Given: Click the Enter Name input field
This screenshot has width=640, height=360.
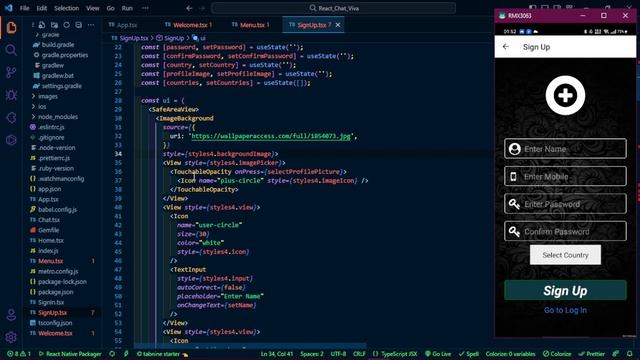Looking at the screenshot, I should 565,149.
